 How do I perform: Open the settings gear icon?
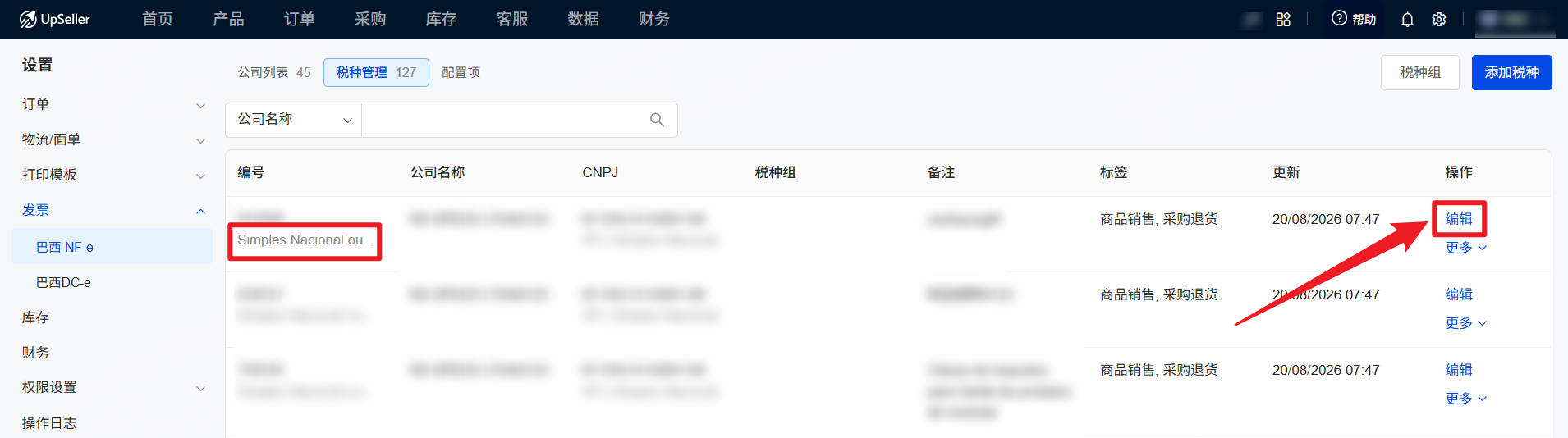pyautogui.click(x=1439, y=19)
